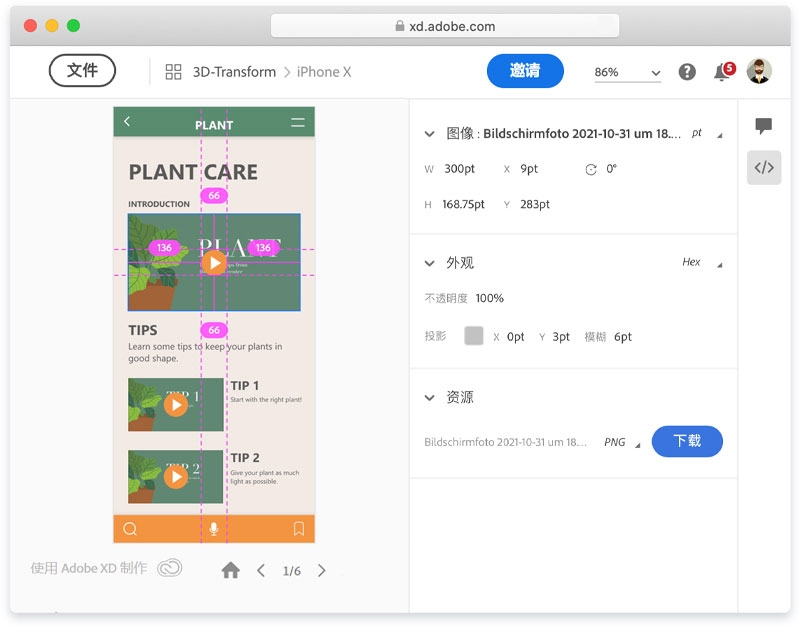Click the 1/6 page counter
800x627 pixels.
click(292, 571)
